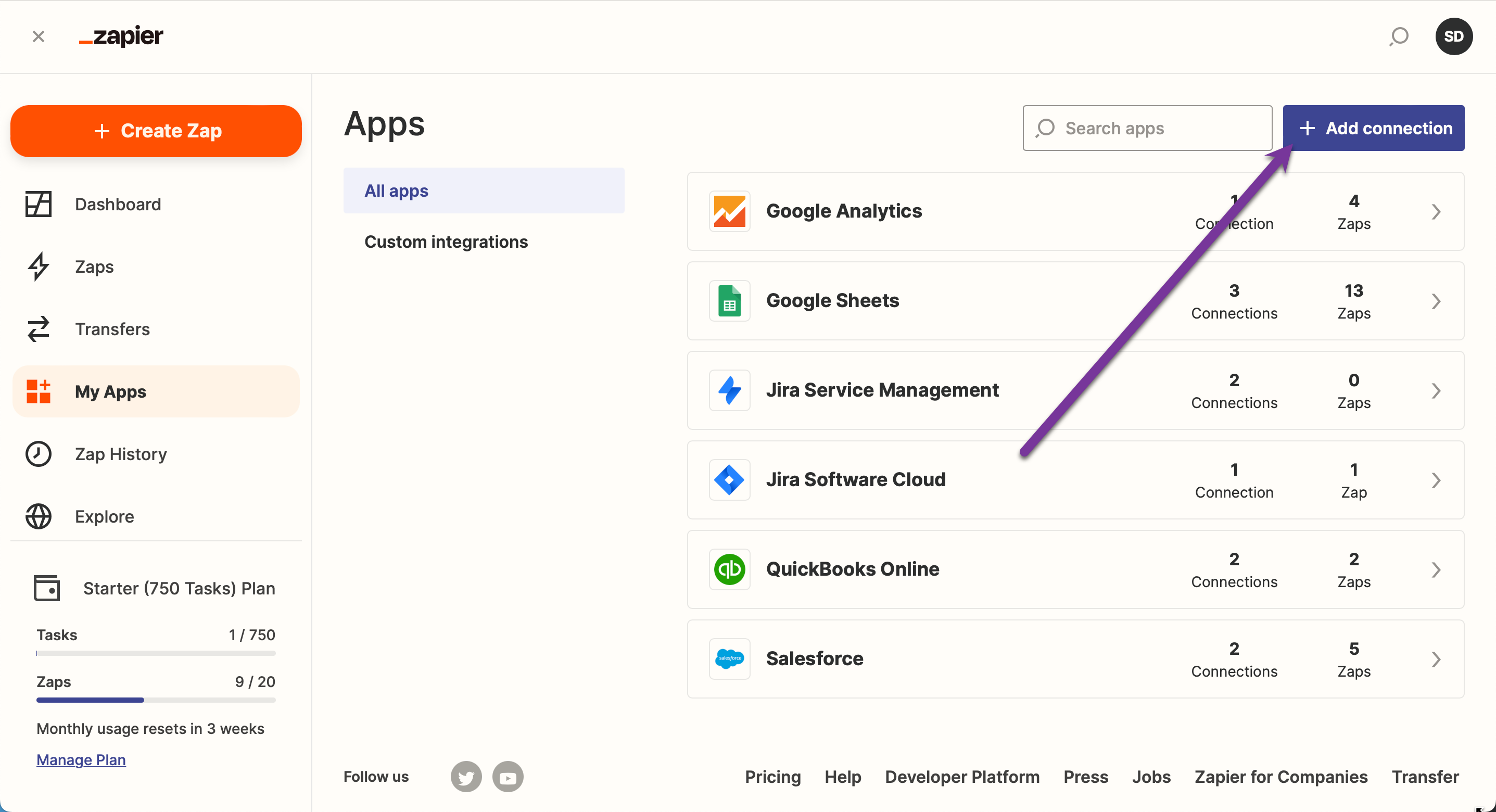Click Google Sheets 13 Zaps count

click(x=1354, y=301)
